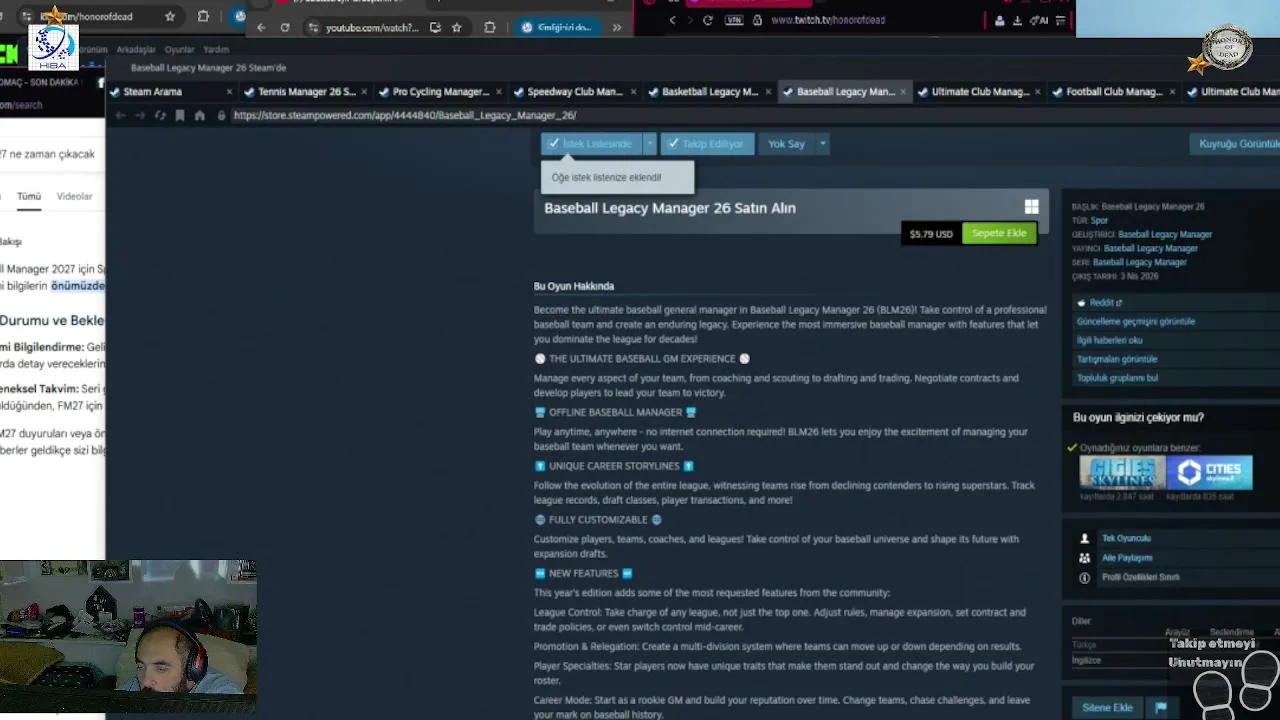Add the game to cart with Sepete Ekle

pyautogui.click(x=999, y=234)
